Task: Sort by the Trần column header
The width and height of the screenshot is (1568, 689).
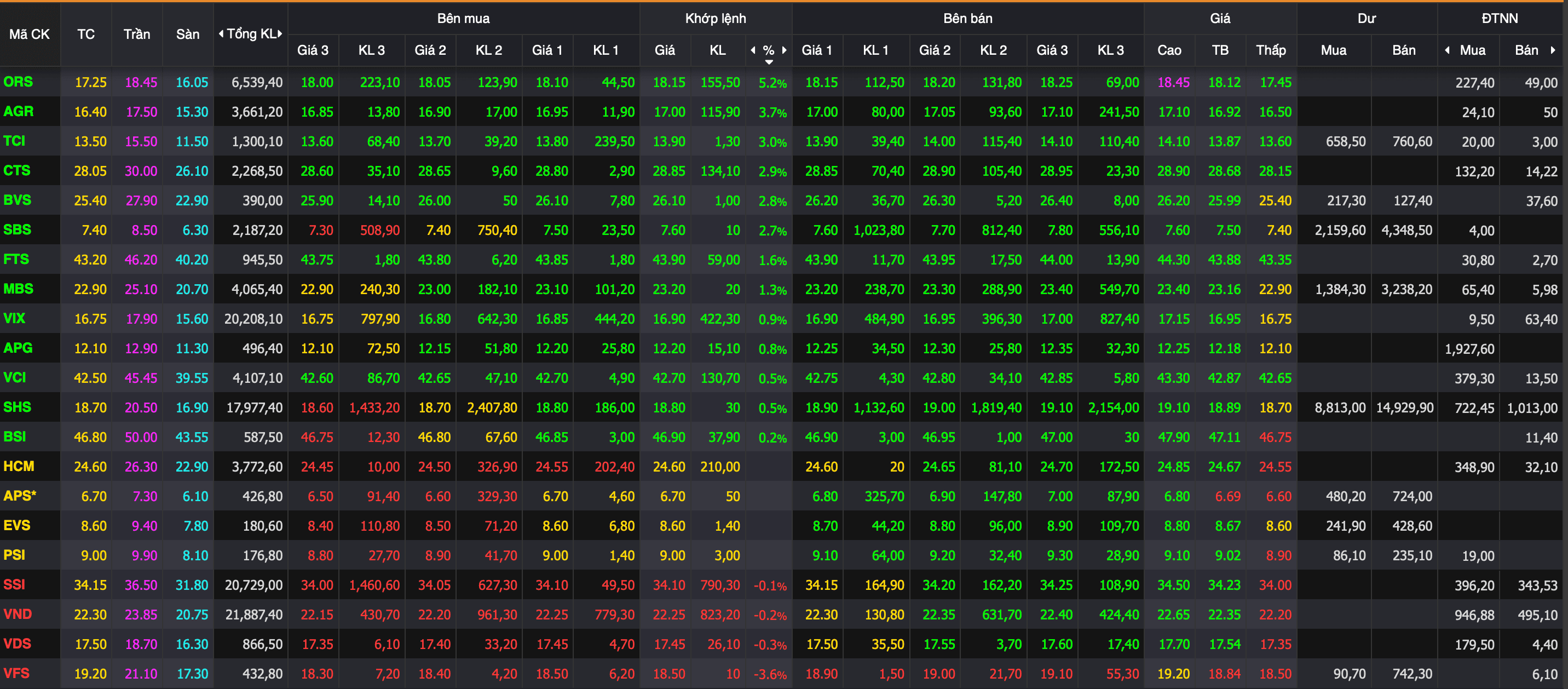Action: point(137,34)
